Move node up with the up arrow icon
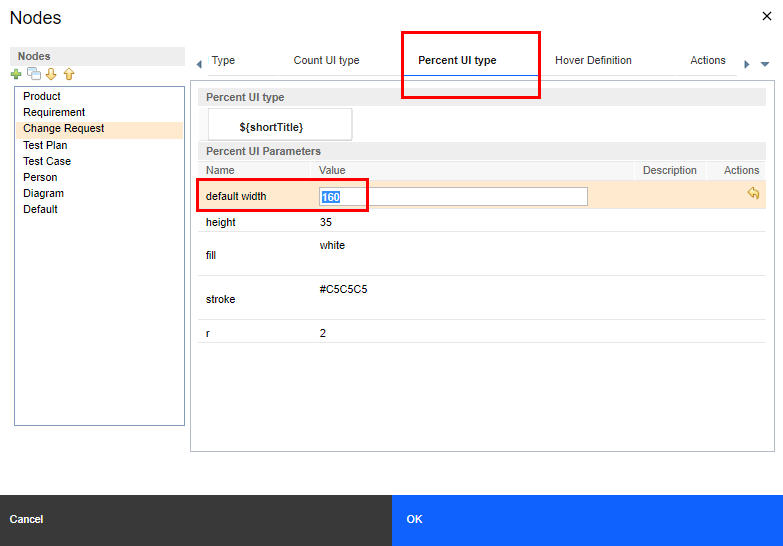Viewport: 783px width, 546px height. pos(68,75)
